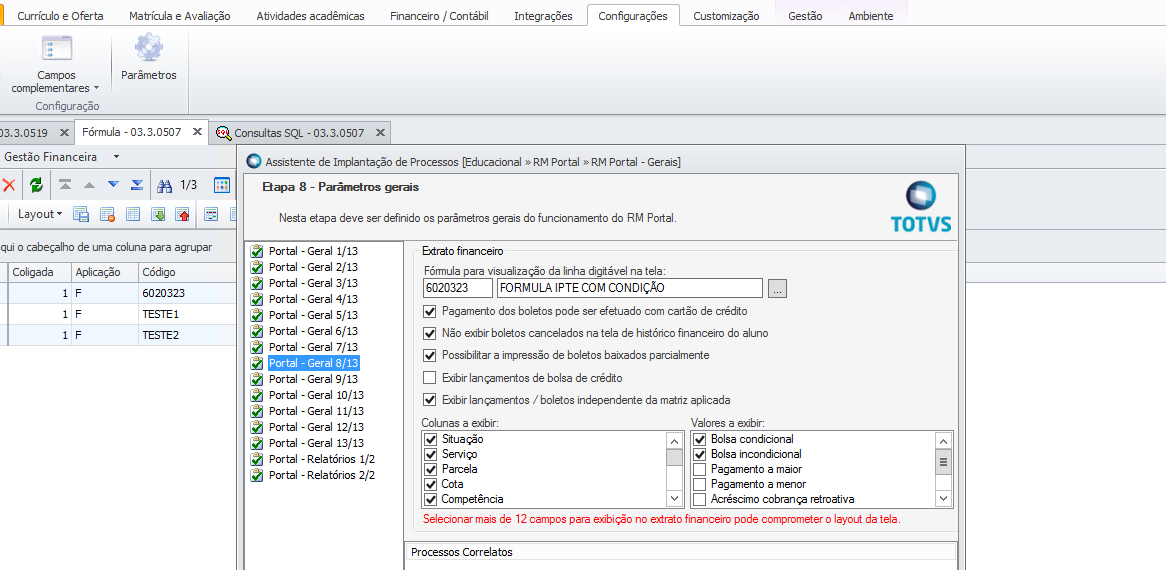The image size is (1166, 570).
Task: Uncheck the Competência column checkbox
Action: (430, 499)
